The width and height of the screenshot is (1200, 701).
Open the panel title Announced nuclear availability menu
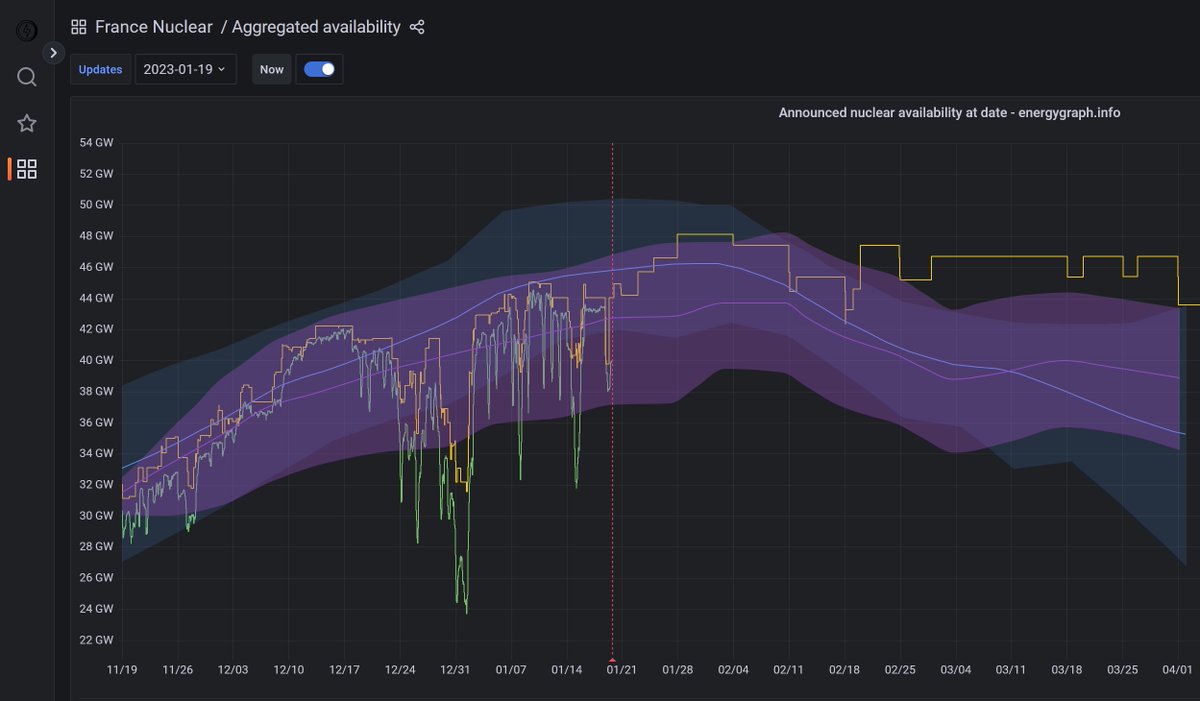pos(949,113)
